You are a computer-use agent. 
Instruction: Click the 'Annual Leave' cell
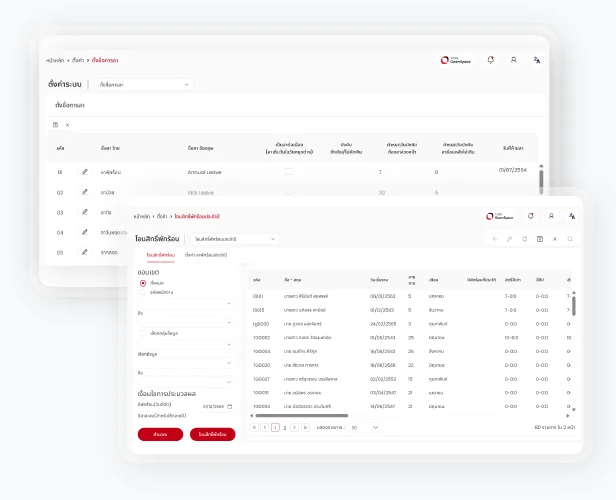click(204, 172)
